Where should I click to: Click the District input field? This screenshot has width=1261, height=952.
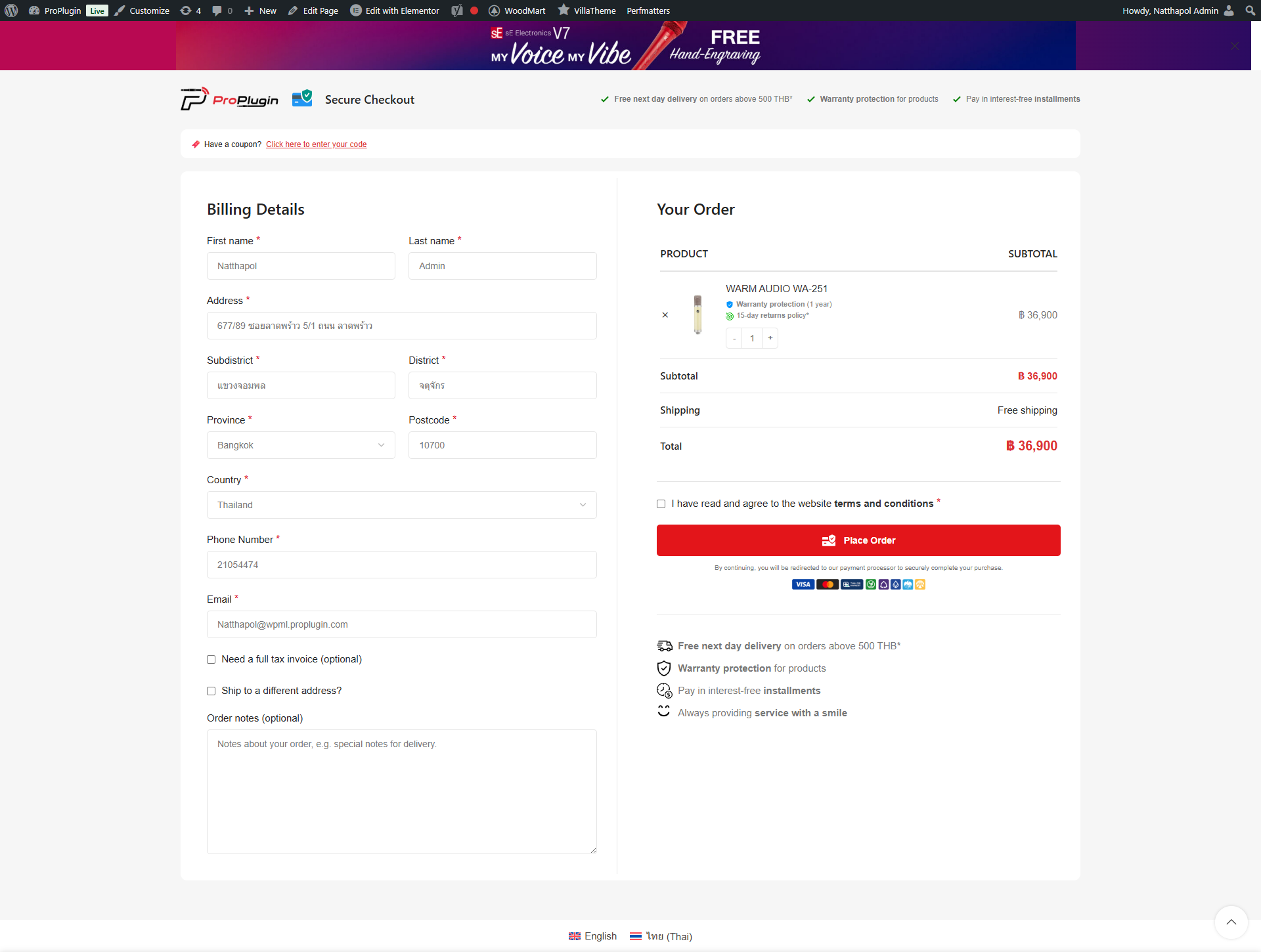coord(502,385)
